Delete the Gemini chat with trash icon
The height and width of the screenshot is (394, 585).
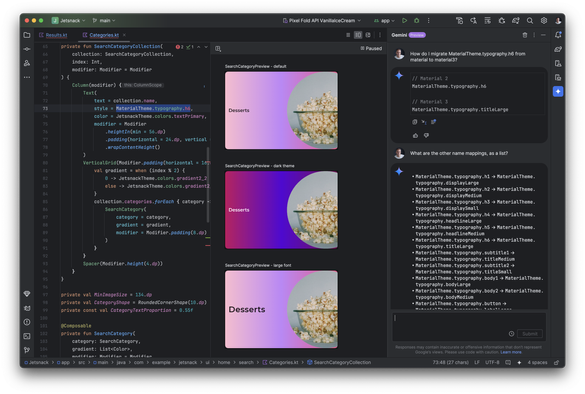[525, 35]
